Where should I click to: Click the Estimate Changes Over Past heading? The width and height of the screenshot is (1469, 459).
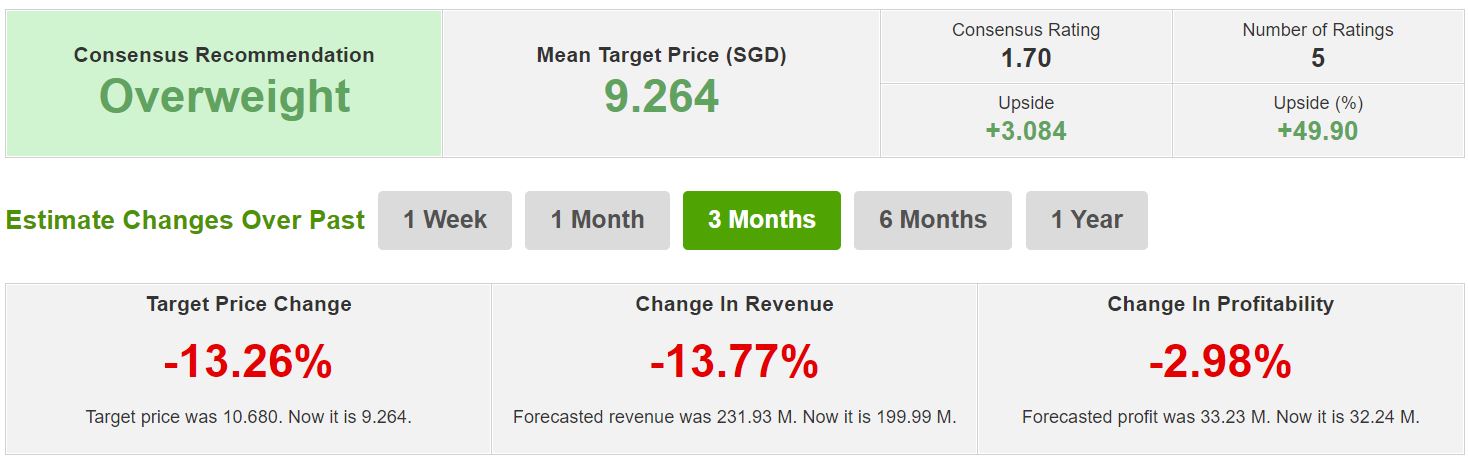[x=186, y=220]
